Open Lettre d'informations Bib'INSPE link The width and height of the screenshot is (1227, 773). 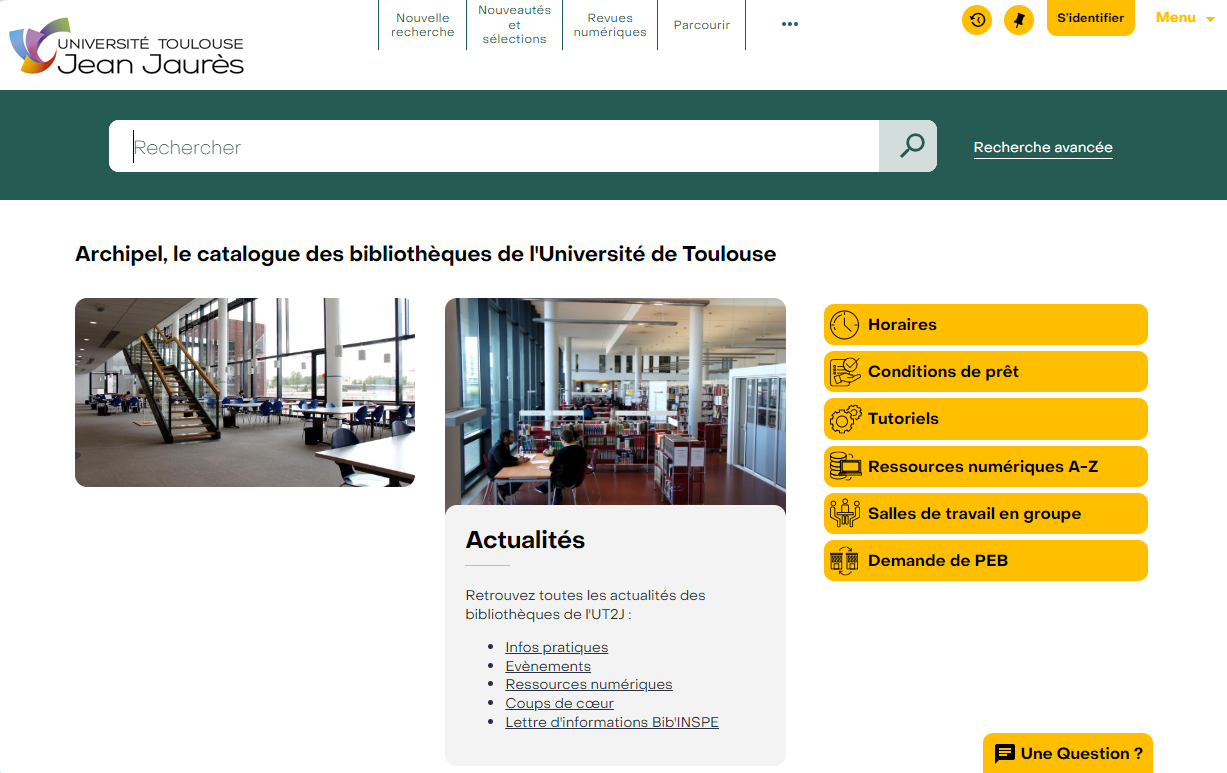tap(612, 722)
